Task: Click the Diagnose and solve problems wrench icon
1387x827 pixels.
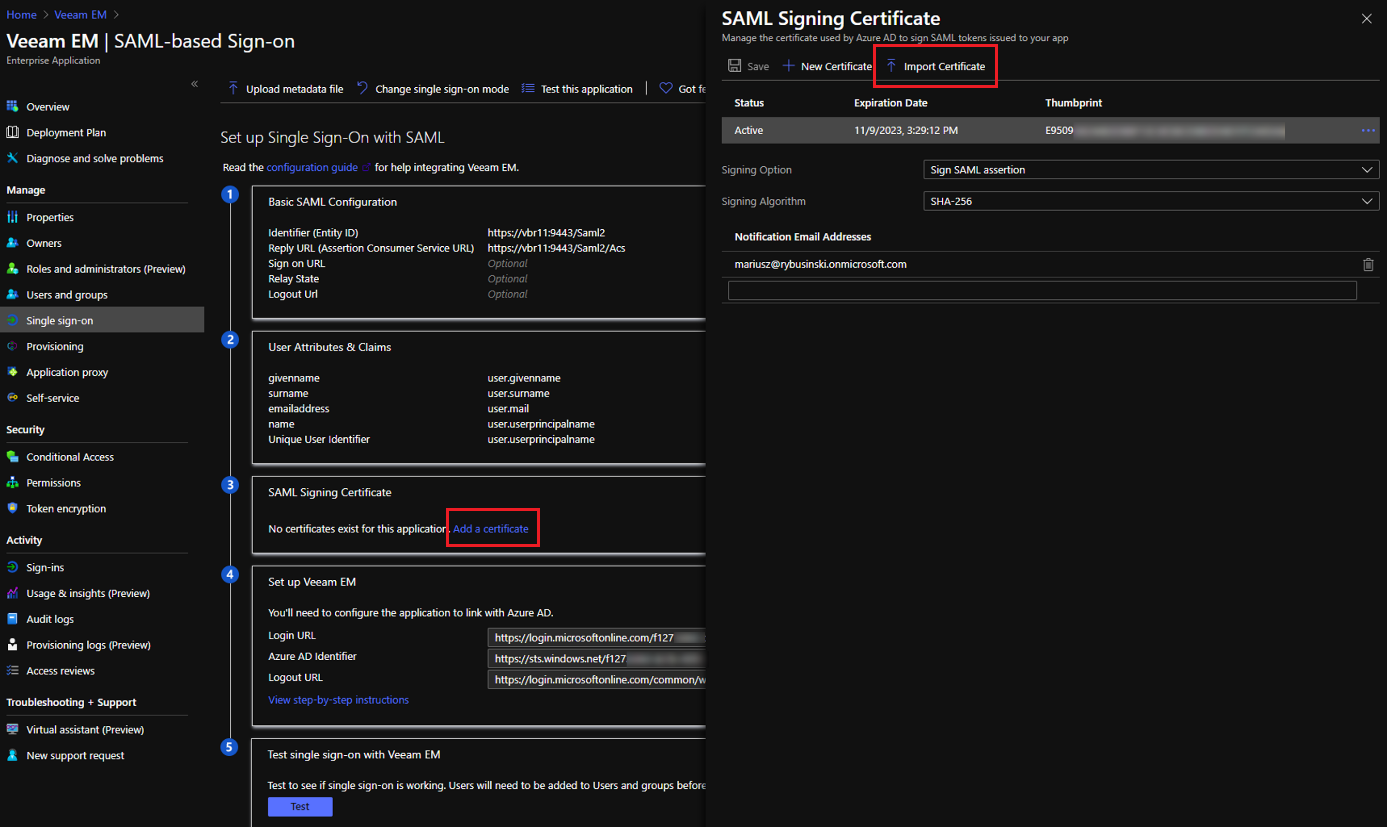Action: pos(13,158)
